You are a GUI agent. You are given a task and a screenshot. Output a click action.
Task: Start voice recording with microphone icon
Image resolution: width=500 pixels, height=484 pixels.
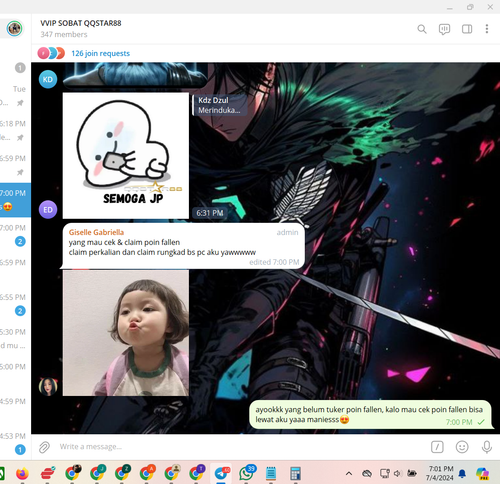pos(487,447)
